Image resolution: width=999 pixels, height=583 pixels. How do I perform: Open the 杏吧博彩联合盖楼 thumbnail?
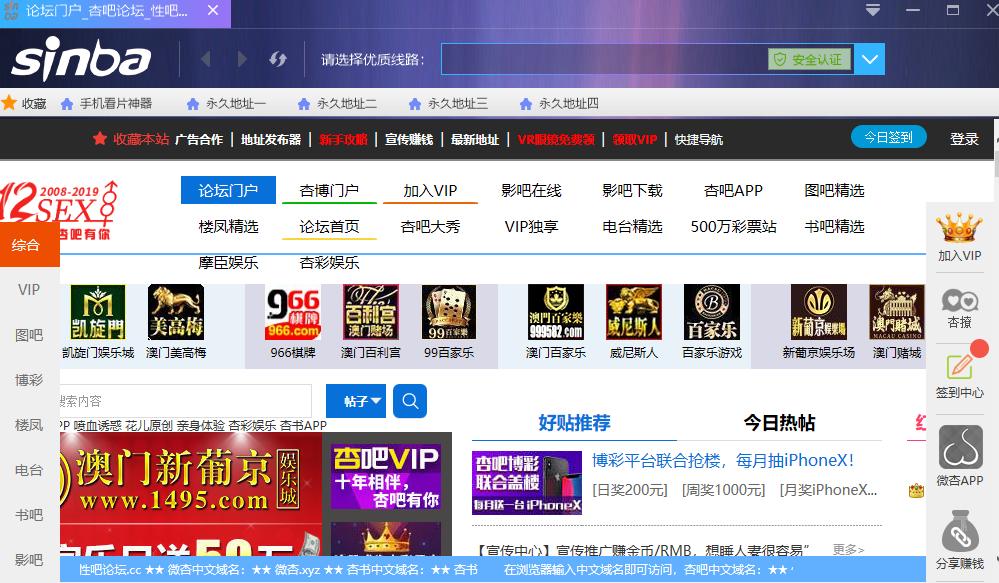coord(527,483)
